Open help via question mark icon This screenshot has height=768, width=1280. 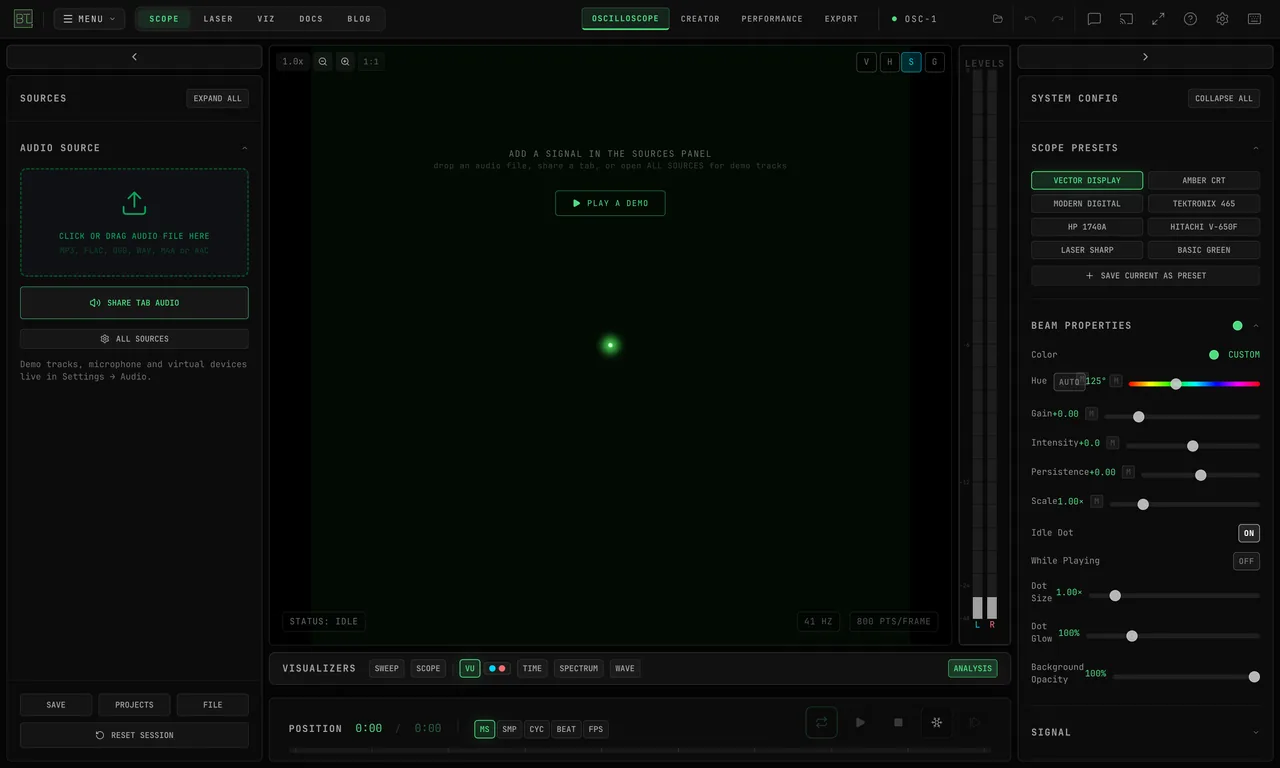click(x=1190, y=19)
